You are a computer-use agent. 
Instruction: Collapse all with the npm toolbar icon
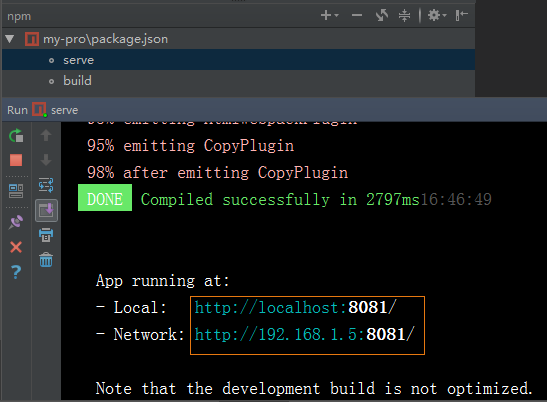[404, 15]
